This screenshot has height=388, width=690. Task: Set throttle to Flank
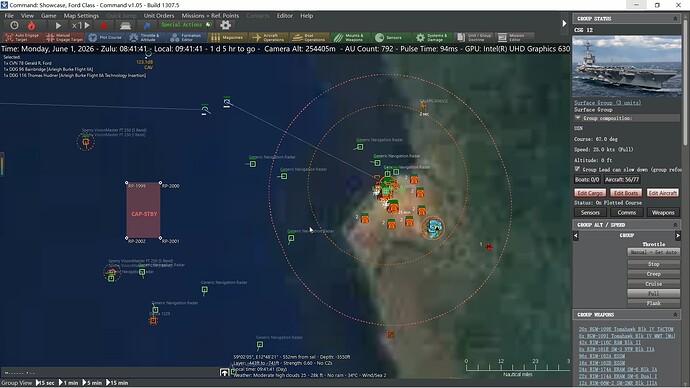653,303
